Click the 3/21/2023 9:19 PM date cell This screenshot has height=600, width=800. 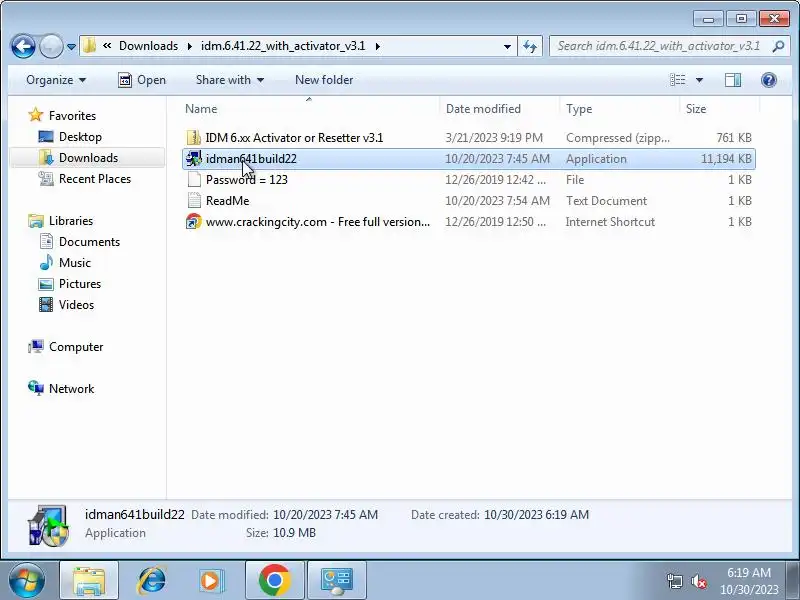[x=494, y=138]
